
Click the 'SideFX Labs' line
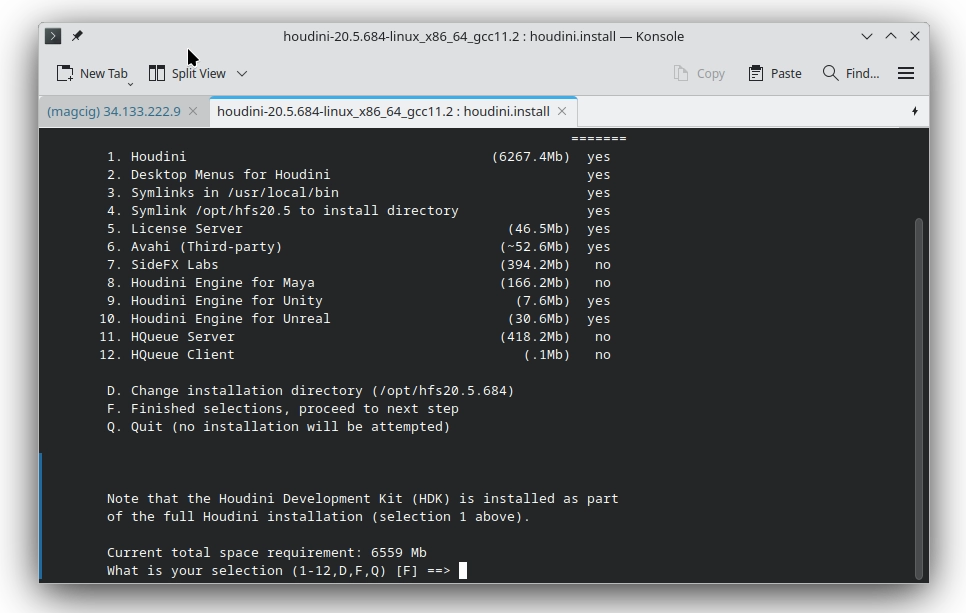359,265
